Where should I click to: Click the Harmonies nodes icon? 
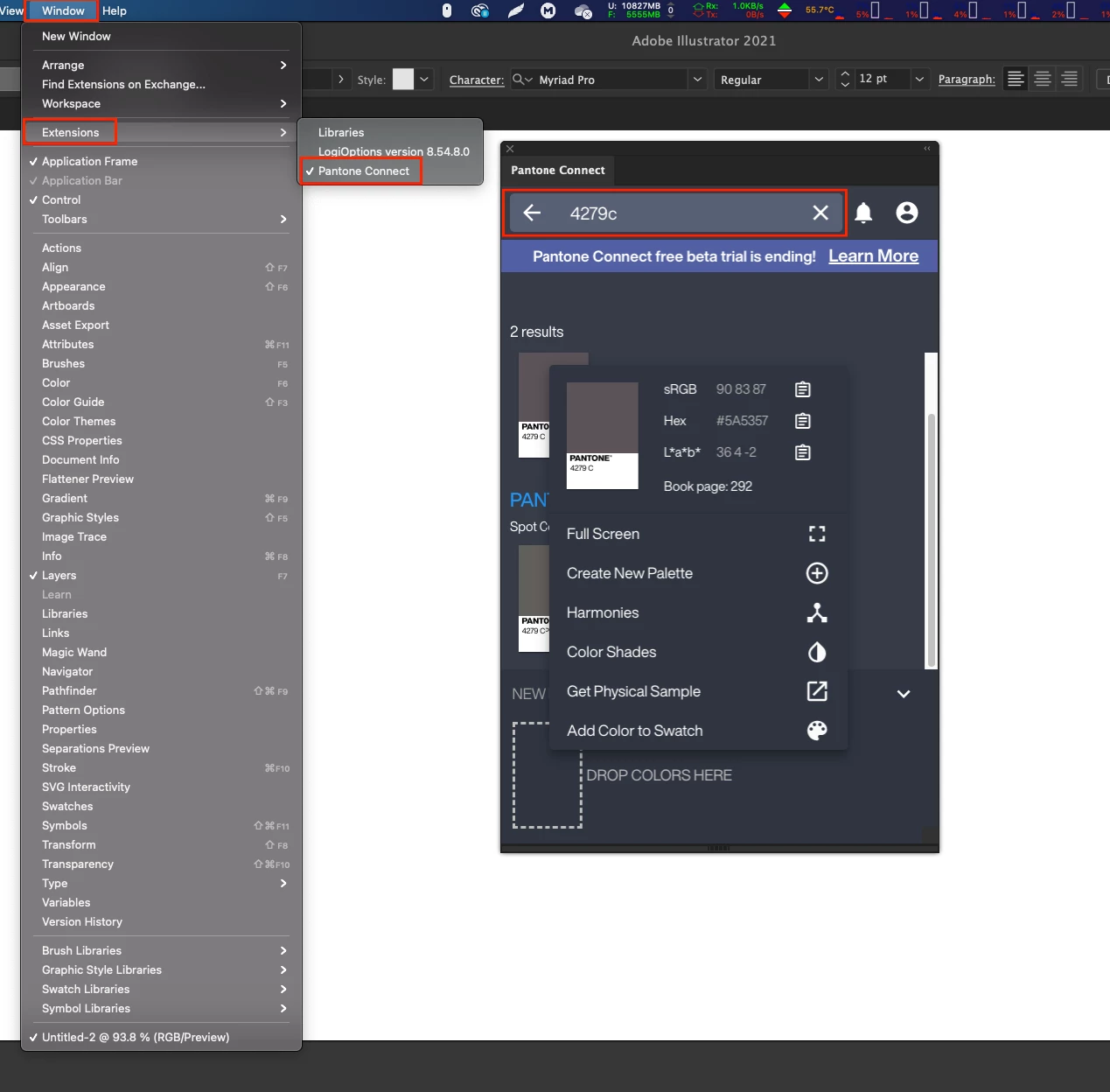[x=817, y=612]
